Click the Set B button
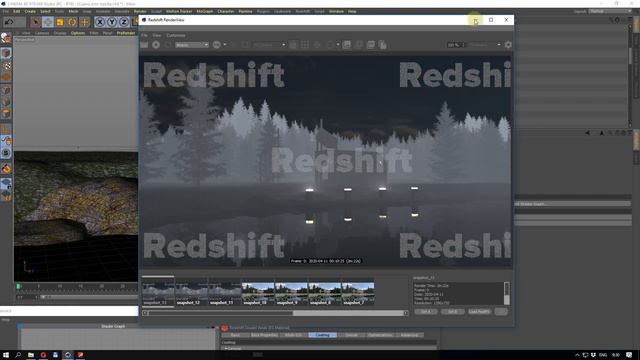This screenshot has height=360, width=640. (x=453, y=311)
